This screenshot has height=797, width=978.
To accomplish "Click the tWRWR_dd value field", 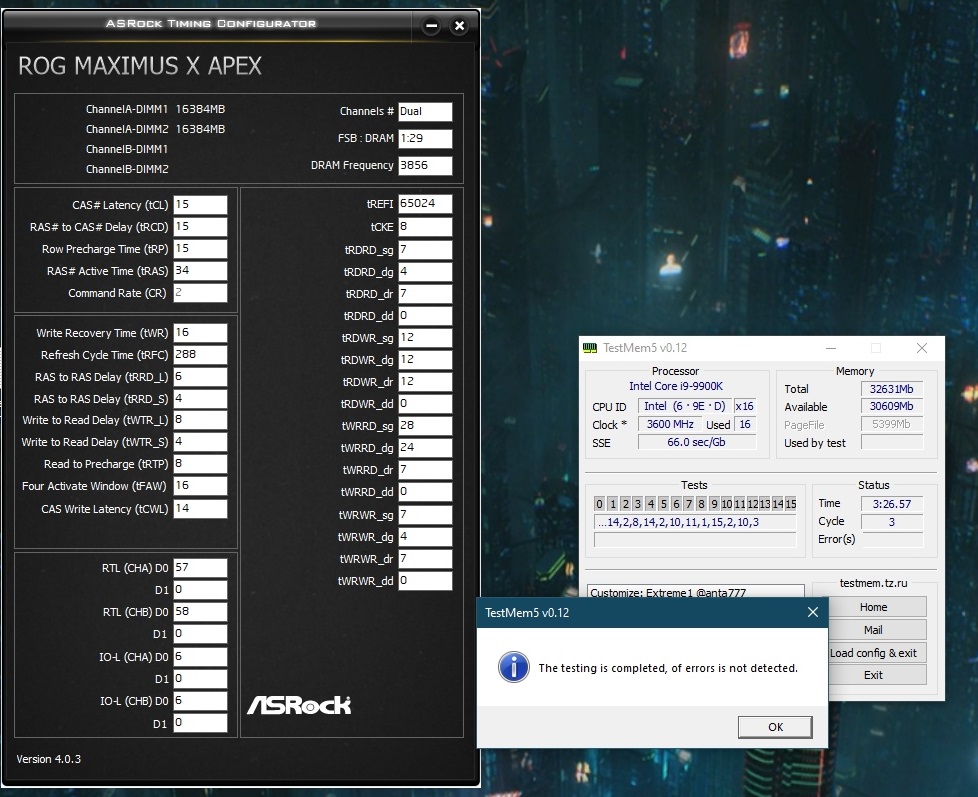I will (x=425, y=581).
